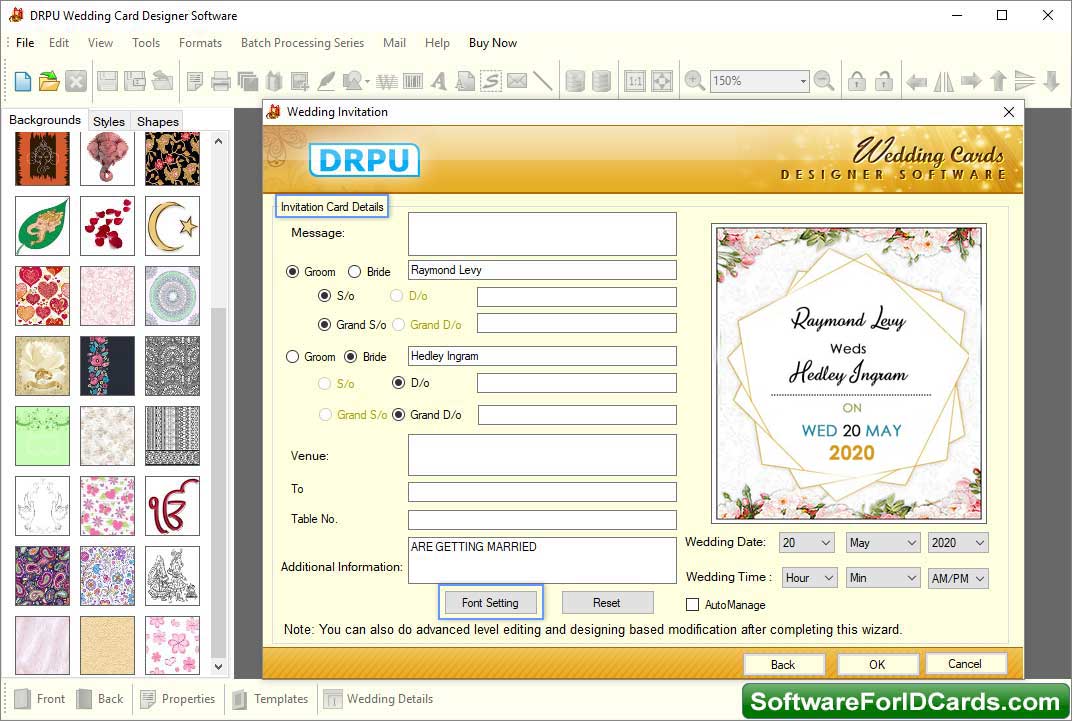Click the closed padlock lock icon
The image size is (1072, 721).
tap(857, 81)
